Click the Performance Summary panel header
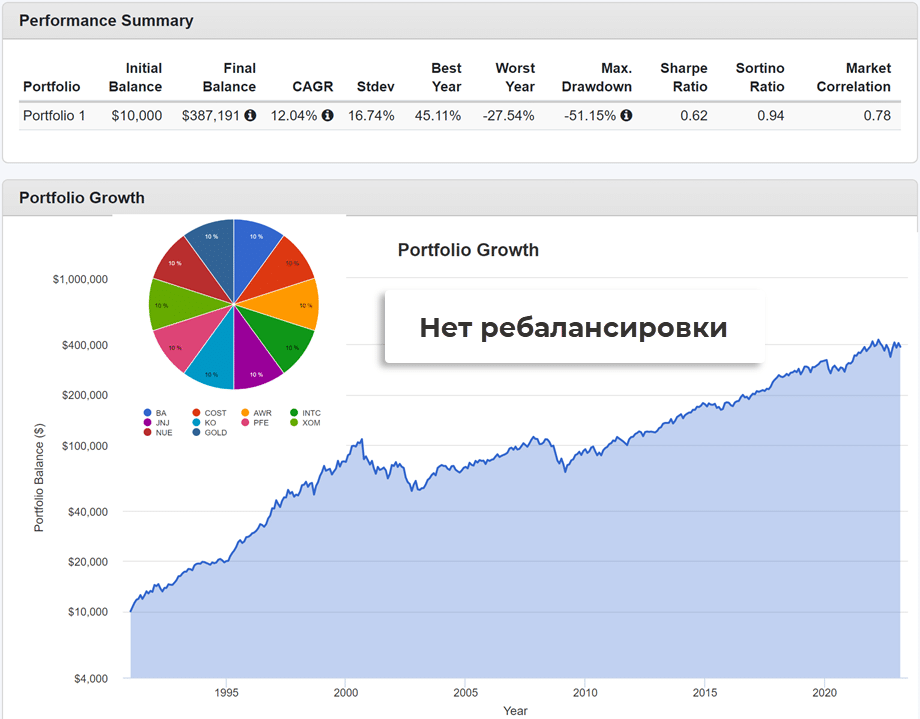920x719 pixels. point(107,20)
